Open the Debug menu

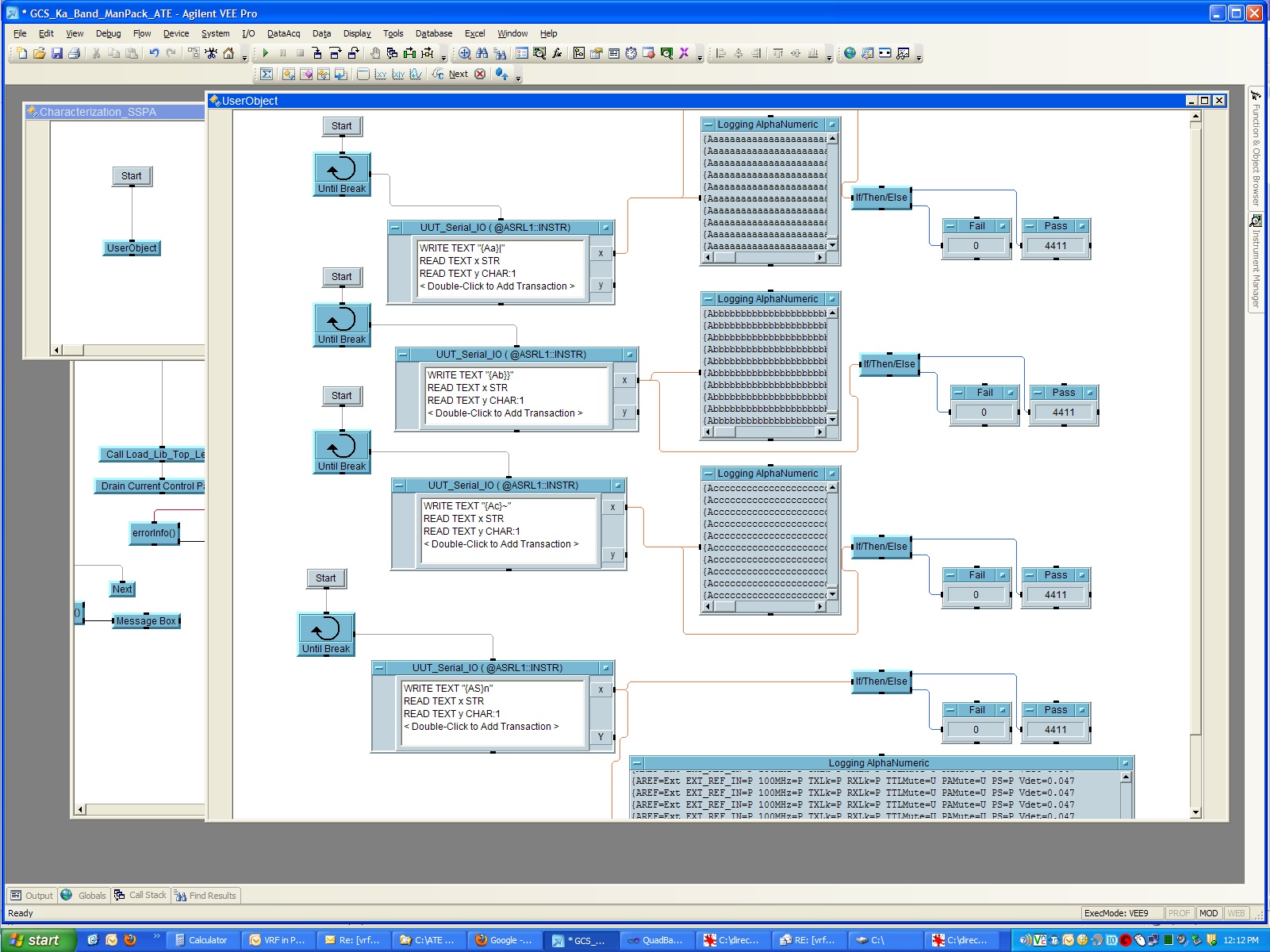108,33
